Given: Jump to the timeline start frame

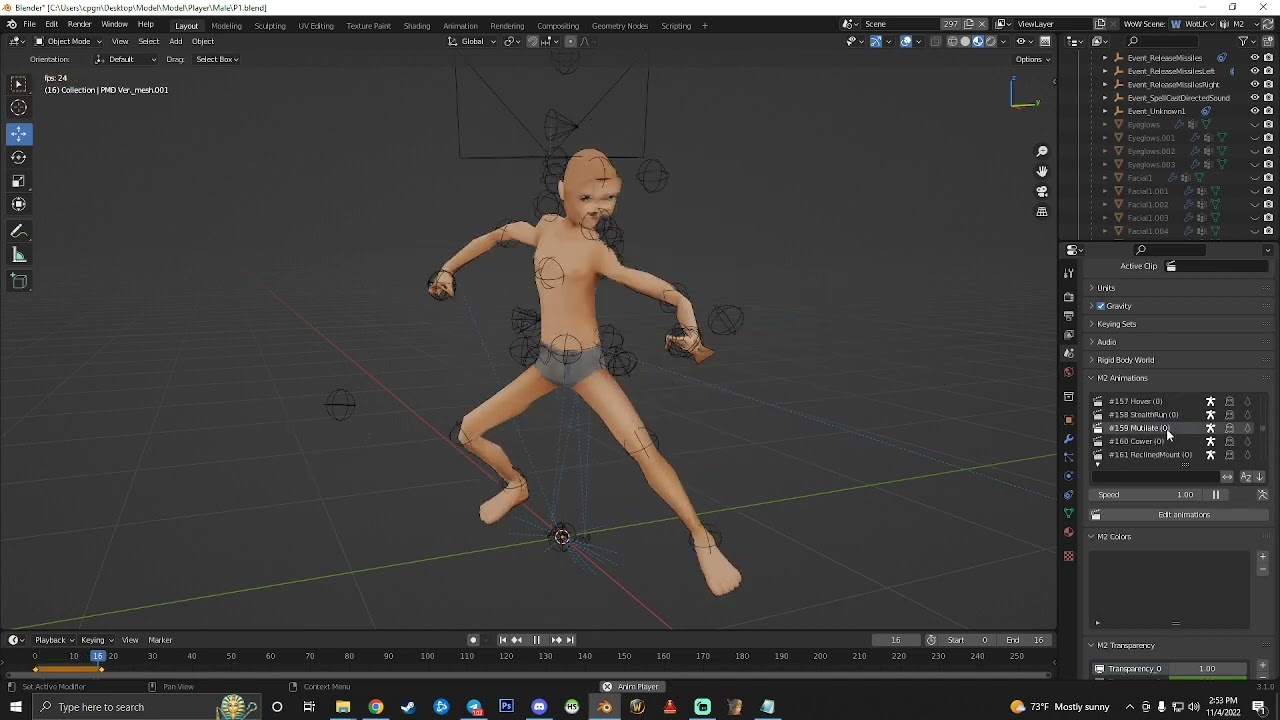Looking at the screenshot, I should pyautogui.click(x=503, y=640).
